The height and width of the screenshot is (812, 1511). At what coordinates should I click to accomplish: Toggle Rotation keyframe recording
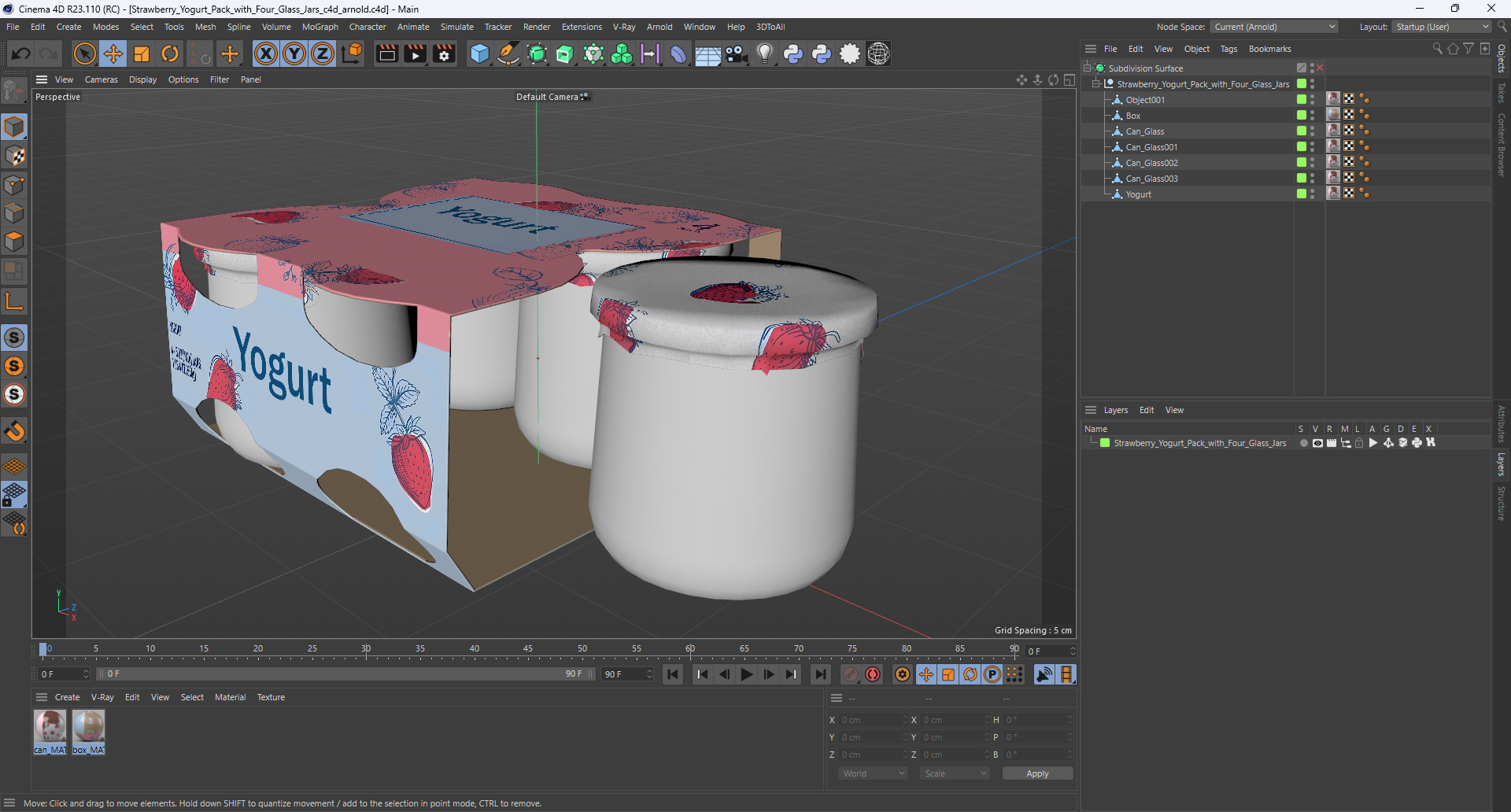coord(970,674)
